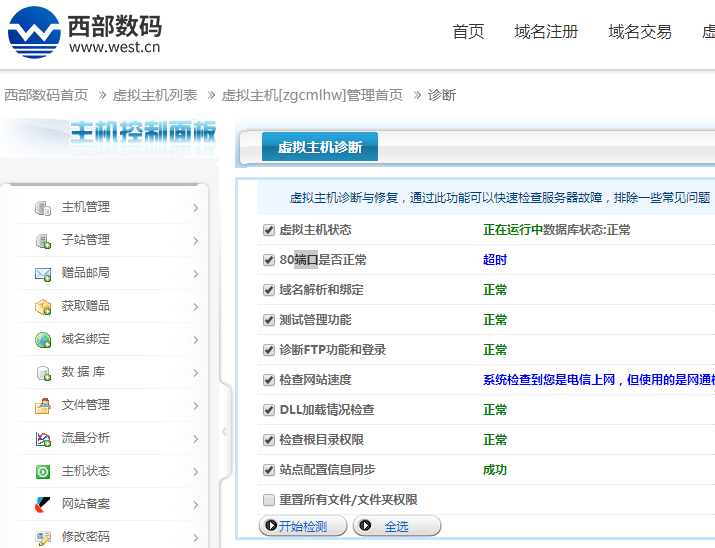This screenshot has width=715, height=548.
Task: Click the 流量分析 chart icon
Action: pyautogui.click(x=43, y=439)
